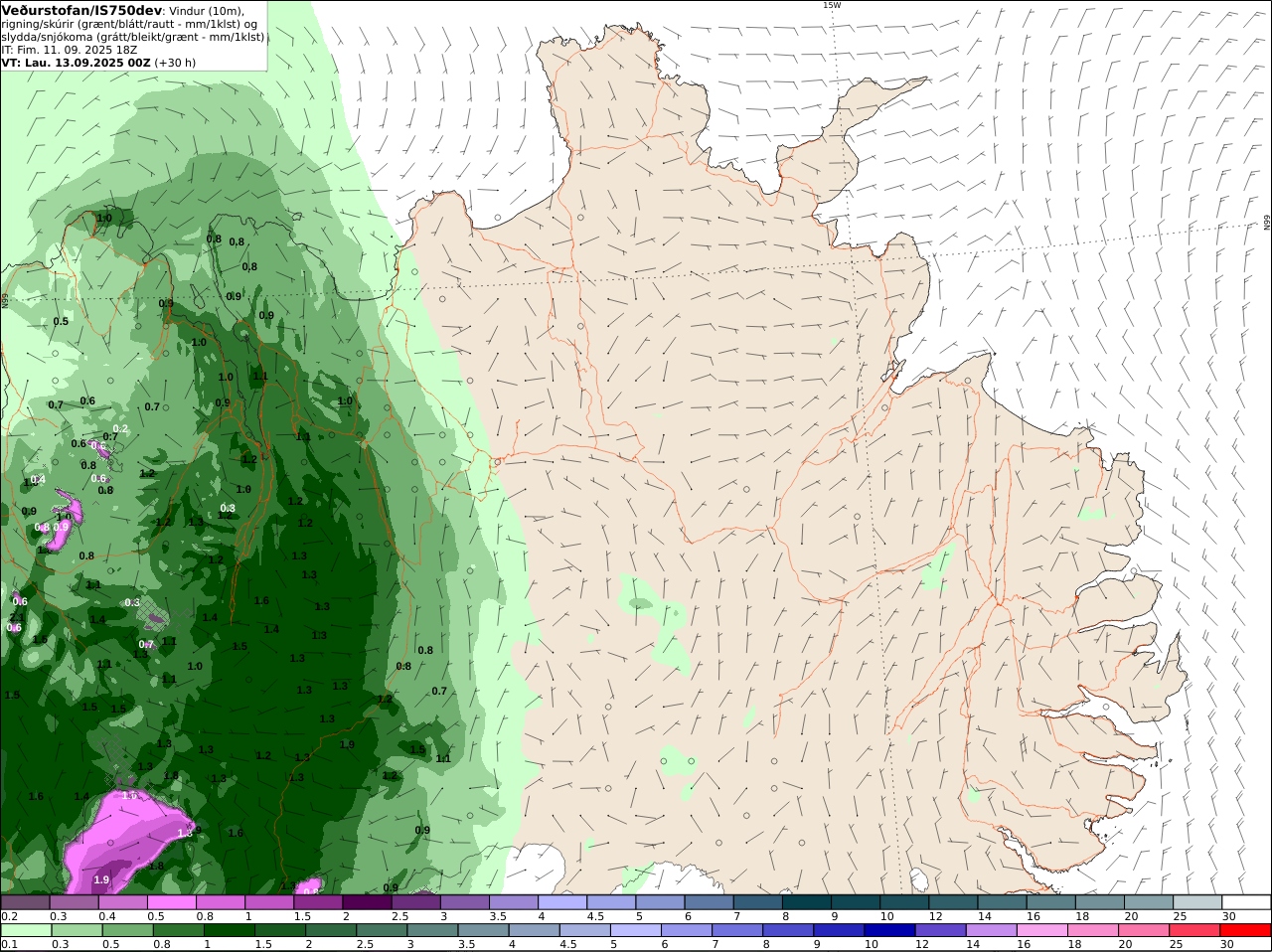Select lower legend dark green swatch labelled 1
Viewport: 1272px width, 952px height.
[230, 930]
